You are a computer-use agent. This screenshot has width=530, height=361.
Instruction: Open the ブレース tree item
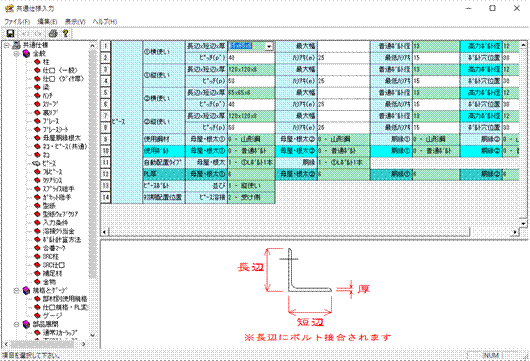[x=46, y=121]
